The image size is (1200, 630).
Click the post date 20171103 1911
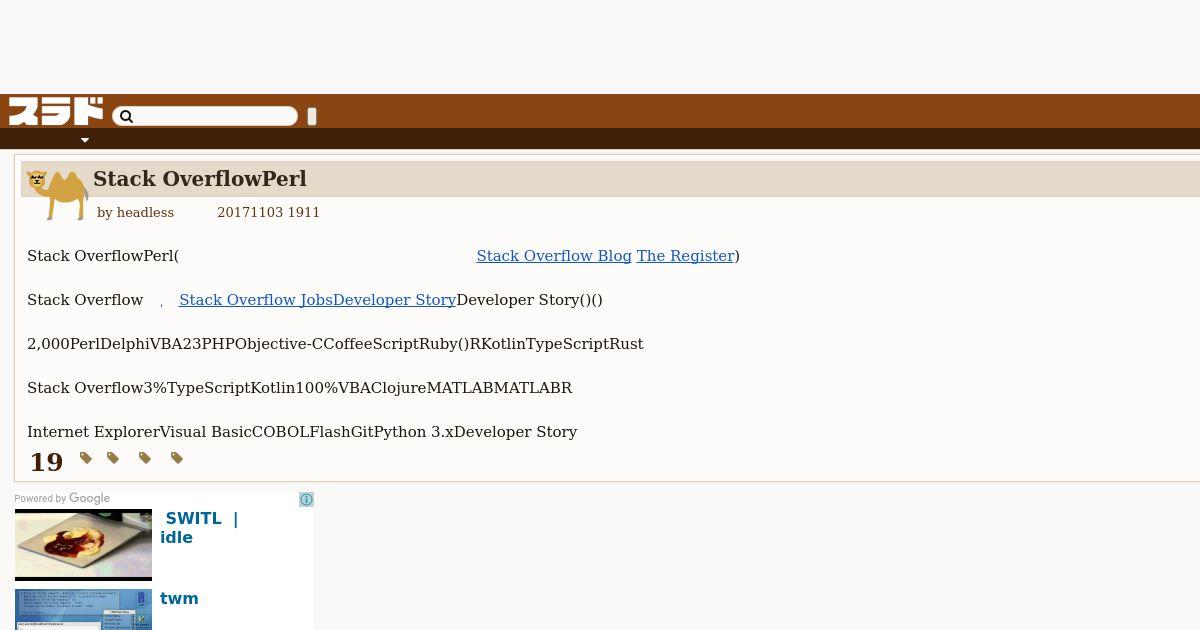(x=268, y=213)
